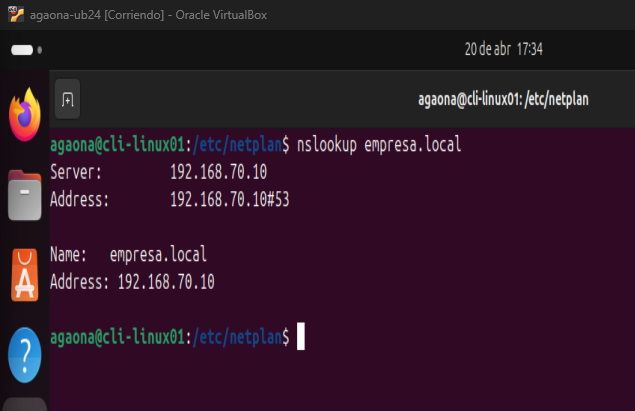Open the Help icon in dock
The height and width of the screenshot is (411, 635).
coord(24,352)
